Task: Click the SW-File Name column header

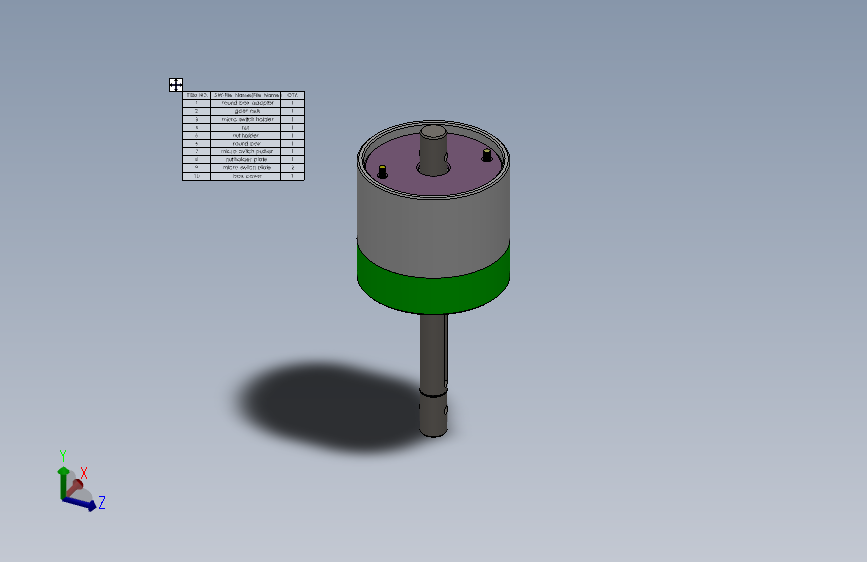Action: click(246, 95)
